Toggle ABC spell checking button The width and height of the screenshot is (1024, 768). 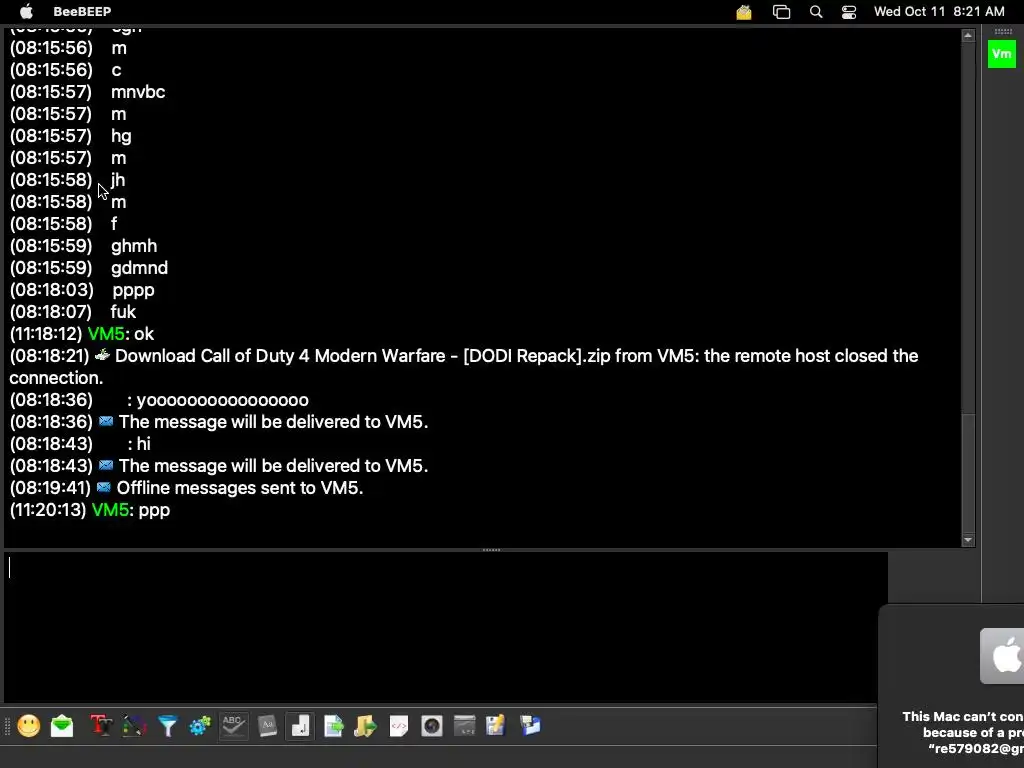click(x=234, y=726)
